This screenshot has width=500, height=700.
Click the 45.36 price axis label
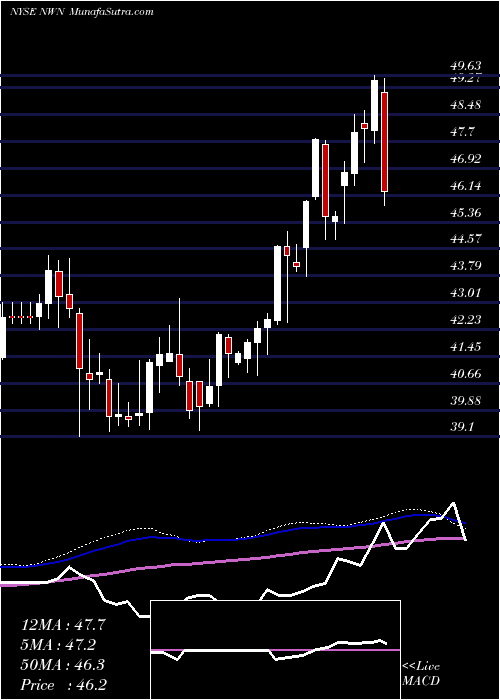465,212
